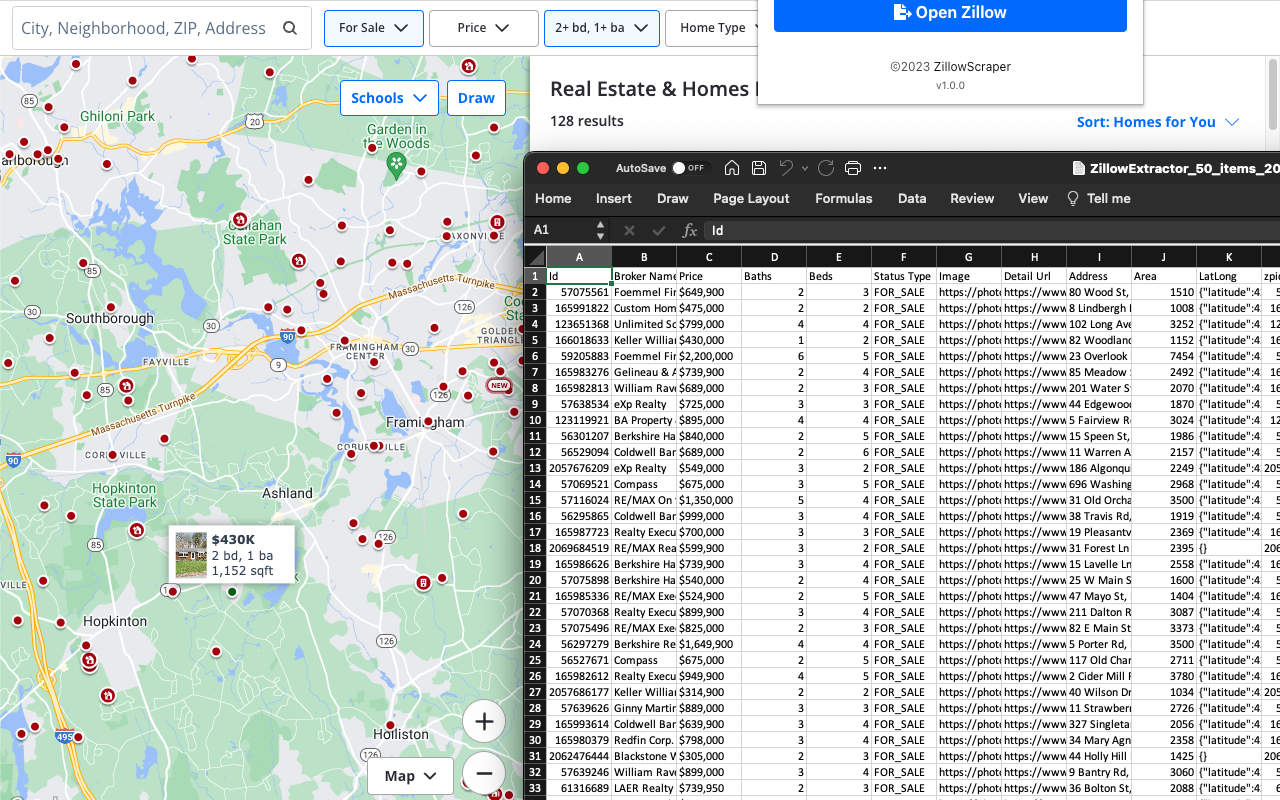Open the Price filter dropdown
Screen dimensions: 1280x800
point(484,28)
